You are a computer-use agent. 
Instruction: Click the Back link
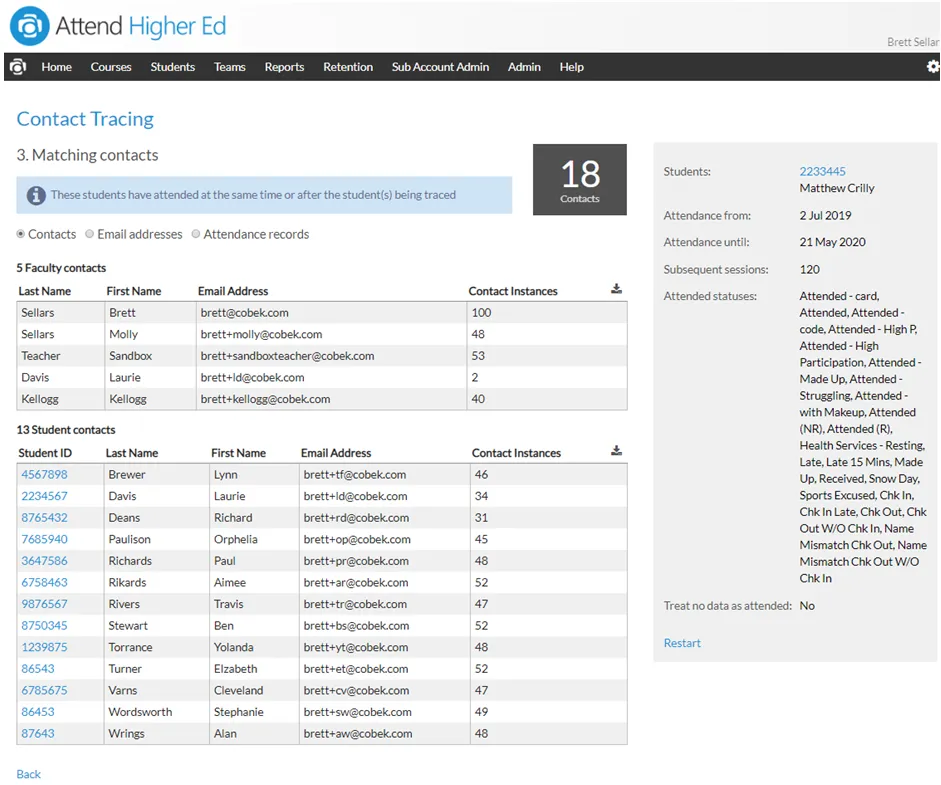pos(29,774)
